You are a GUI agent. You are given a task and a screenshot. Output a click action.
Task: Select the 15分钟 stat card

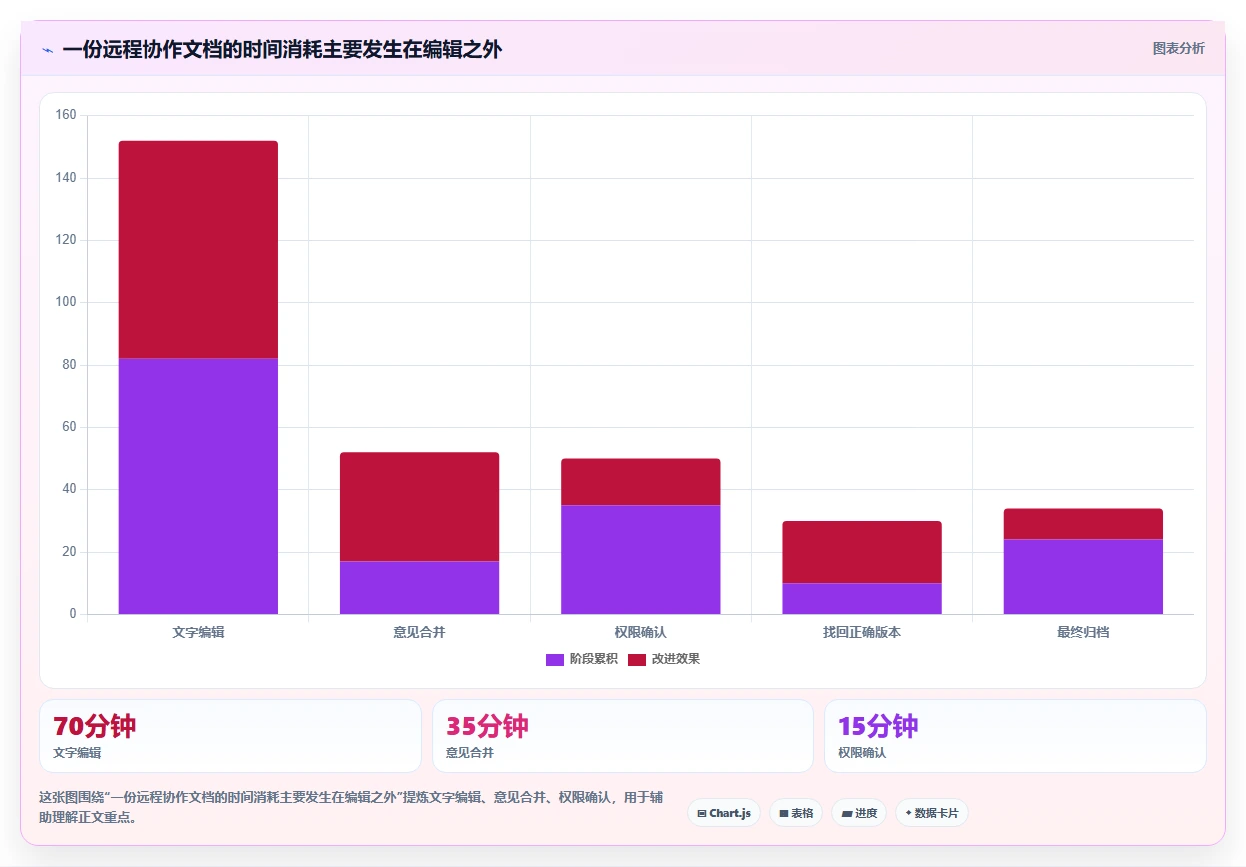pos(1015,736)
